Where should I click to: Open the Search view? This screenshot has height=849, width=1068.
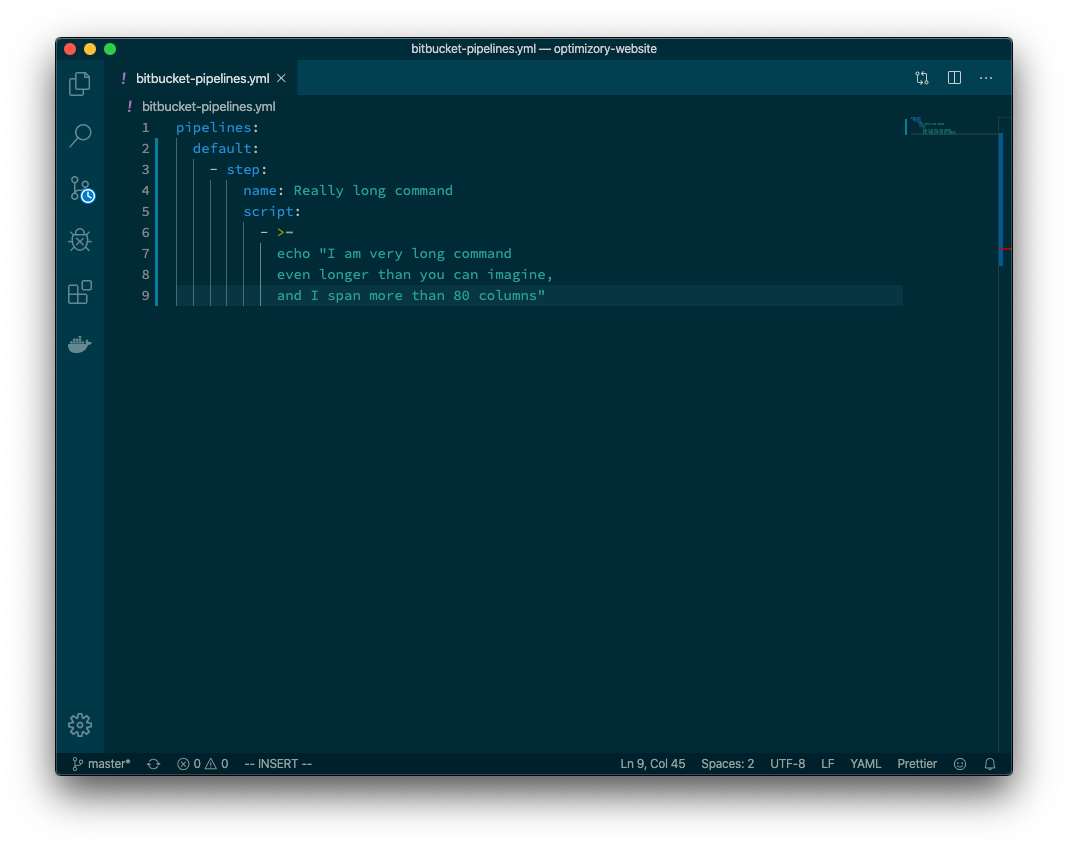[79, 136]
